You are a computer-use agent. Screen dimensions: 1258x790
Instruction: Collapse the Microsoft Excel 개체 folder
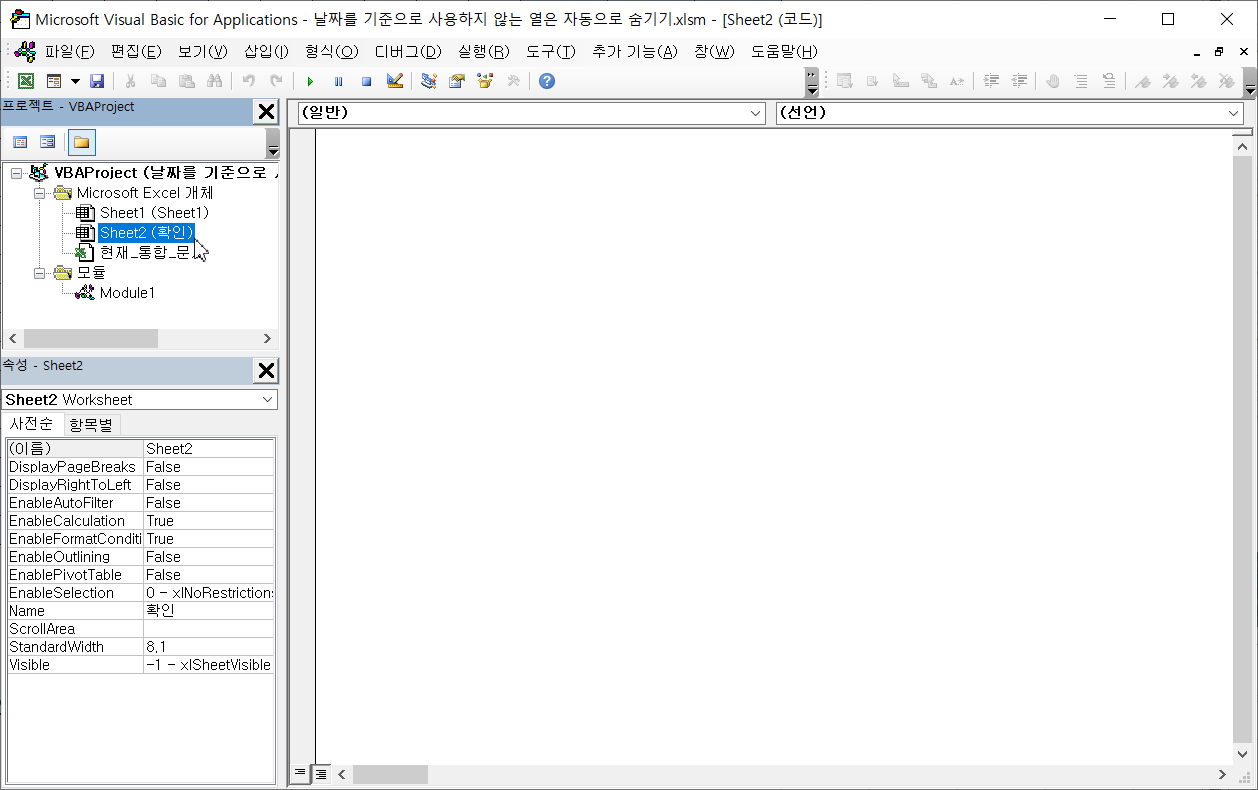(39, 193)
